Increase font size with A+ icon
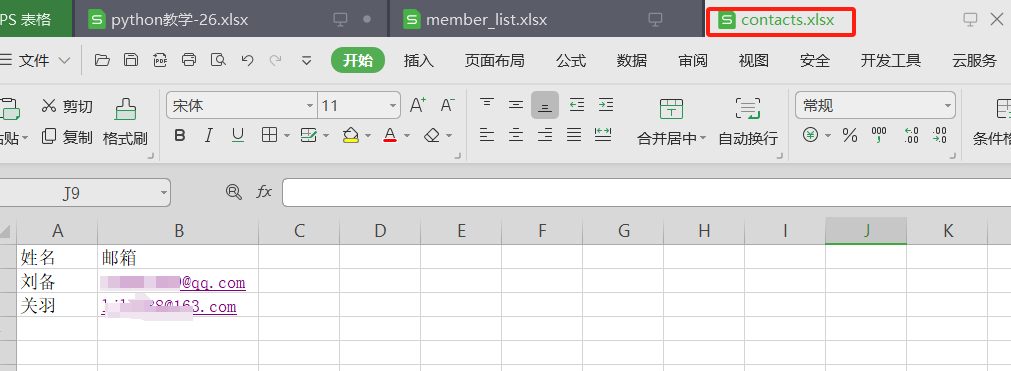 [418, 105]
